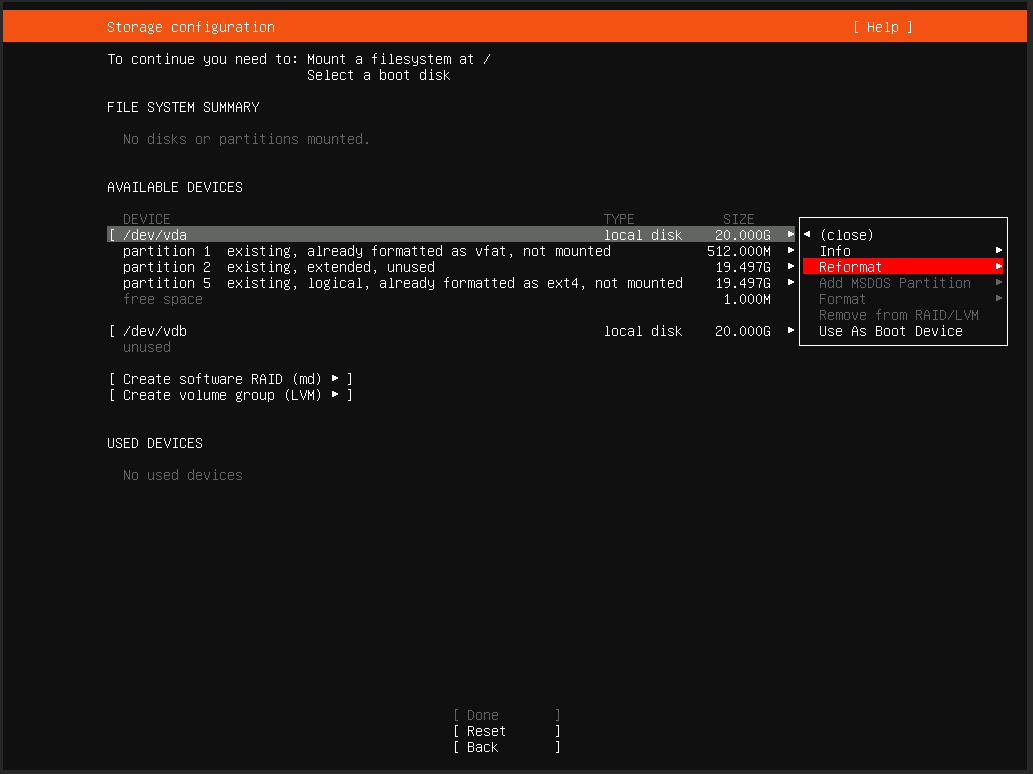This screenshot has width=1033, height=774.
Task: Expand the arrow menu for /dev/vdb
Action: click(x=791, y=331)
